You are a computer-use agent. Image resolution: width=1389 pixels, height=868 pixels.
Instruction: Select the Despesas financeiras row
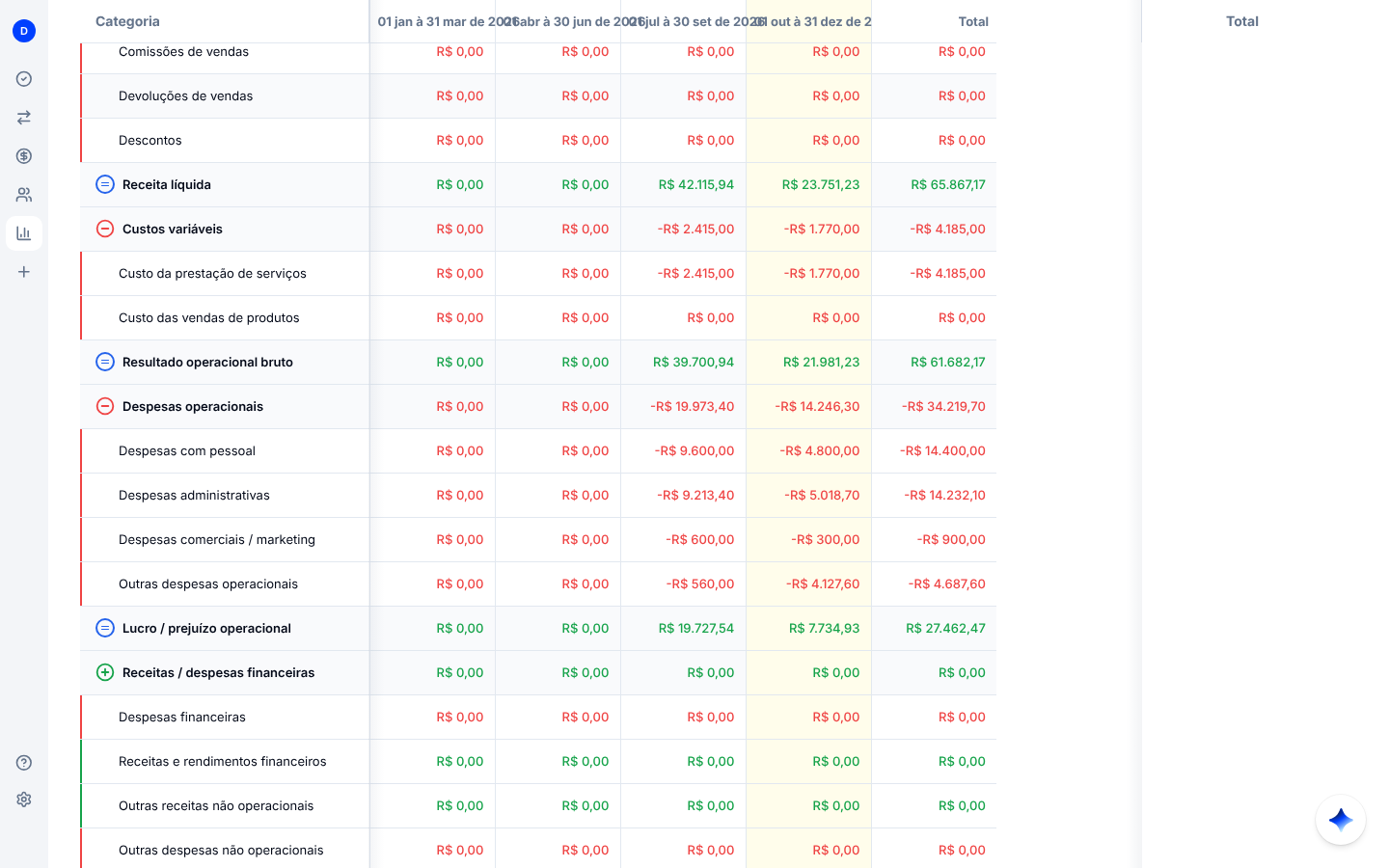(x=182, y=718)
